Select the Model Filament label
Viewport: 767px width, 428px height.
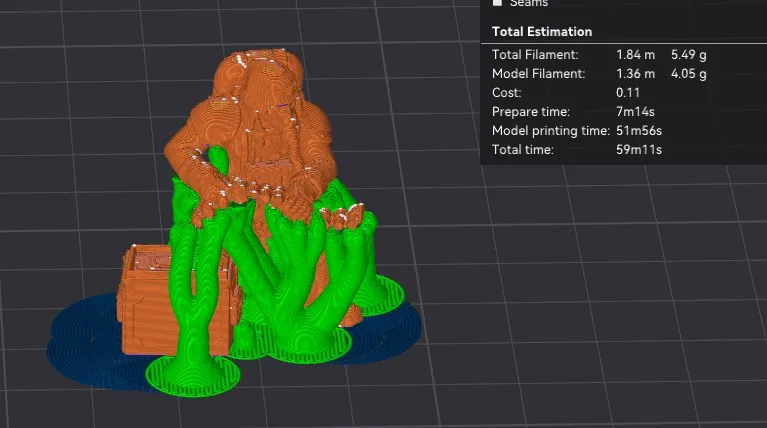pyautogui.click(x=538, y=74)
